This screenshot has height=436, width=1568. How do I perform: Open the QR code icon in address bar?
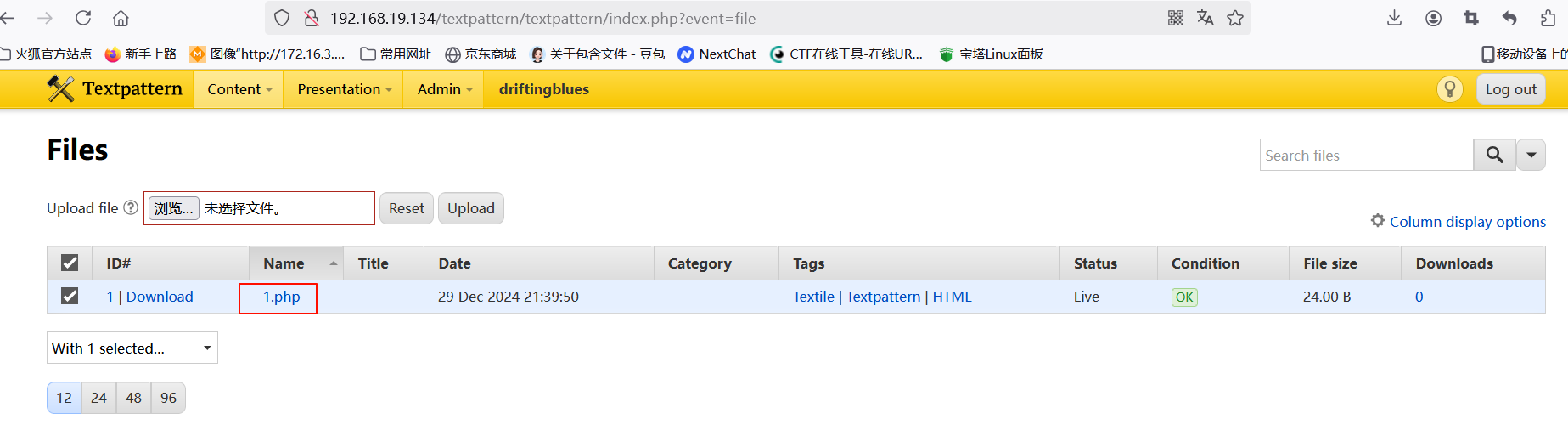click(x=1176, y=18)
